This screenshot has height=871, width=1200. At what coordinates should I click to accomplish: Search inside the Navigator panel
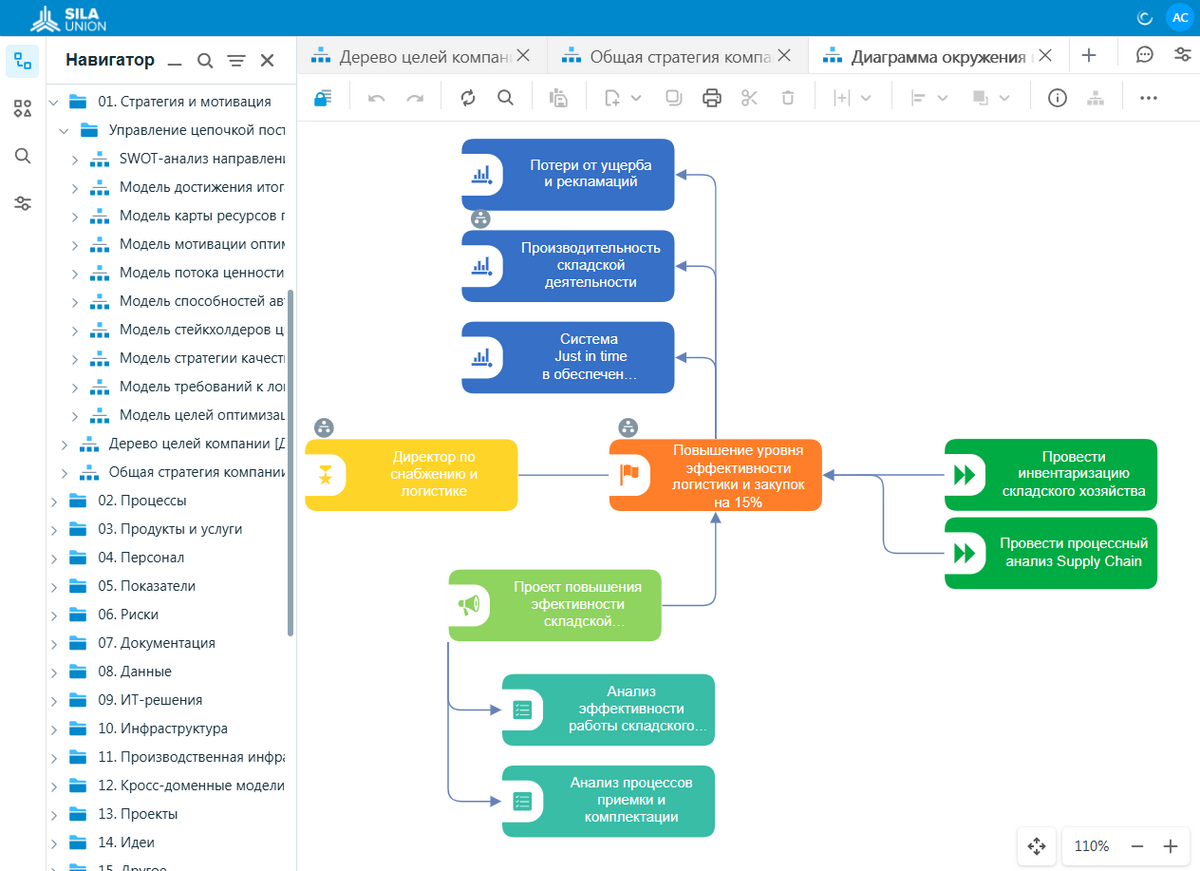[205, 61]
